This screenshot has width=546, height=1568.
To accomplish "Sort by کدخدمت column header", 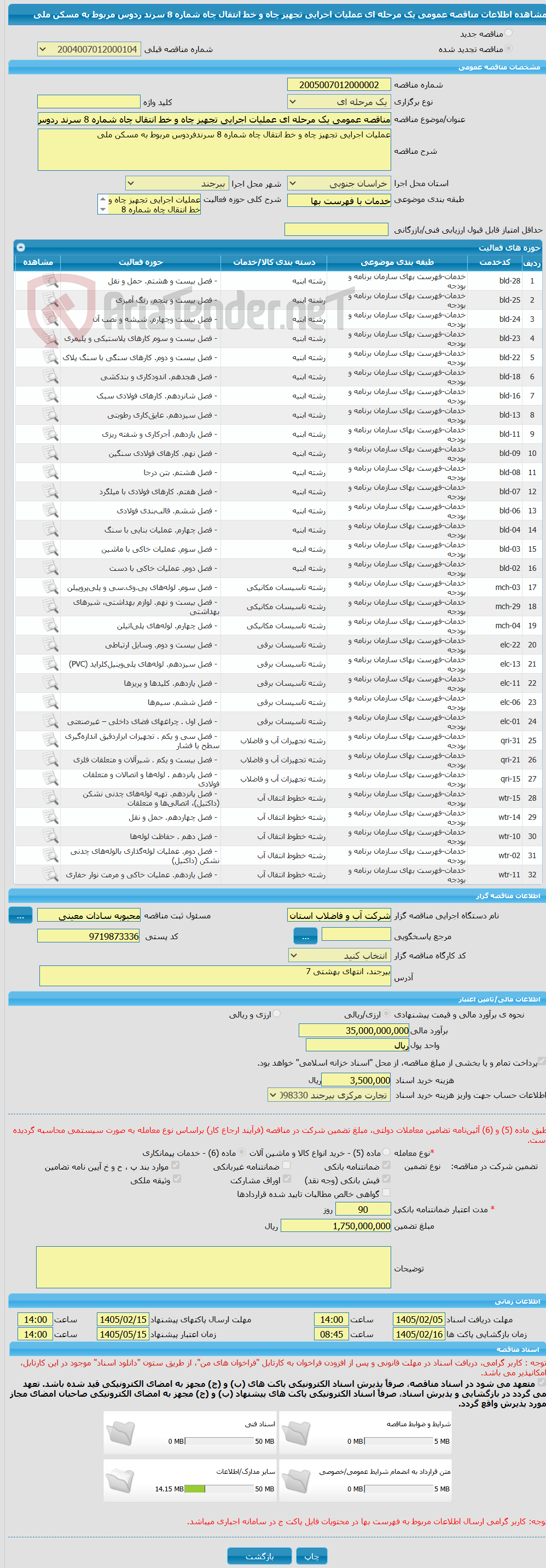I will pos(494,262).
